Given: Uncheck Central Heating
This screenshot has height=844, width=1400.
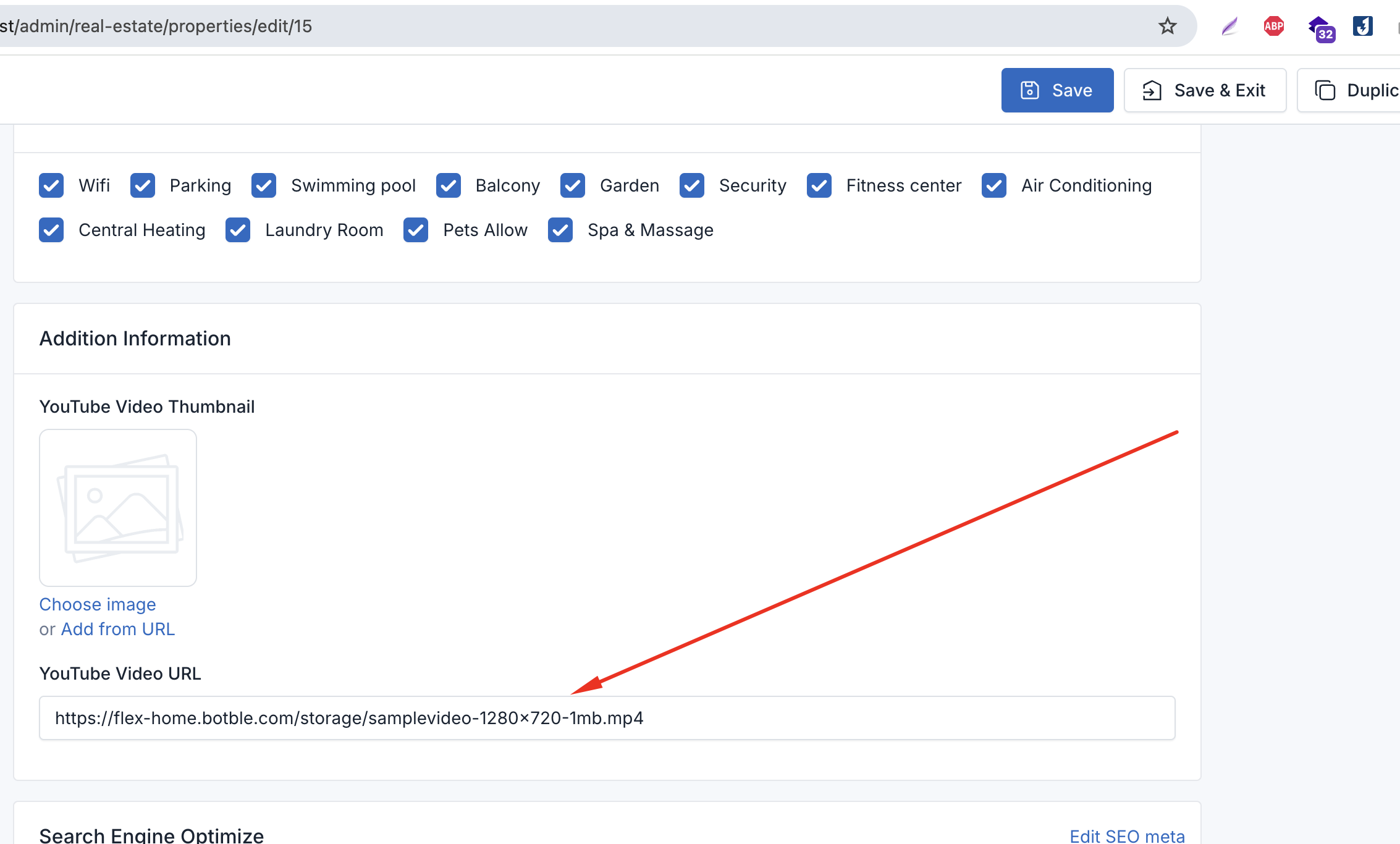Looking at the screenshot, I should pyautogui.click(x=51, y=230).
